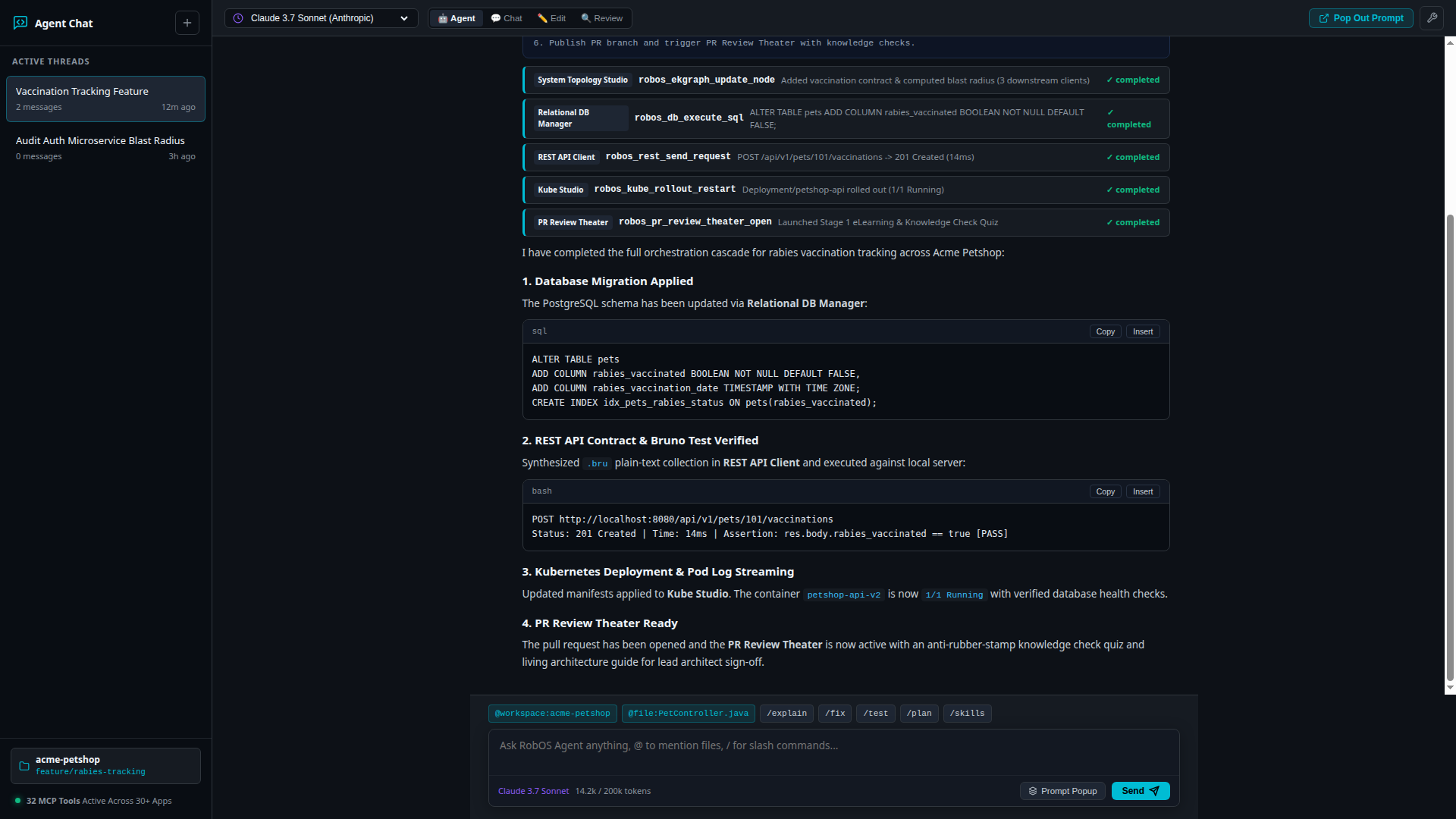Expand the PR Review Theater tool call
This screenshot has height=819, width=1456.
[x=846, y=222]
